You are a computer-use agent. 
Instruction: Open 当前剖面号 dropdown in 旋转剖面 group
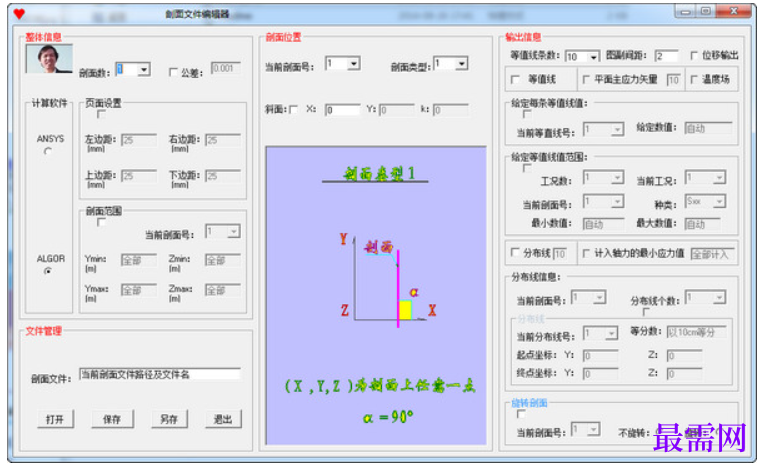(593, 429)
